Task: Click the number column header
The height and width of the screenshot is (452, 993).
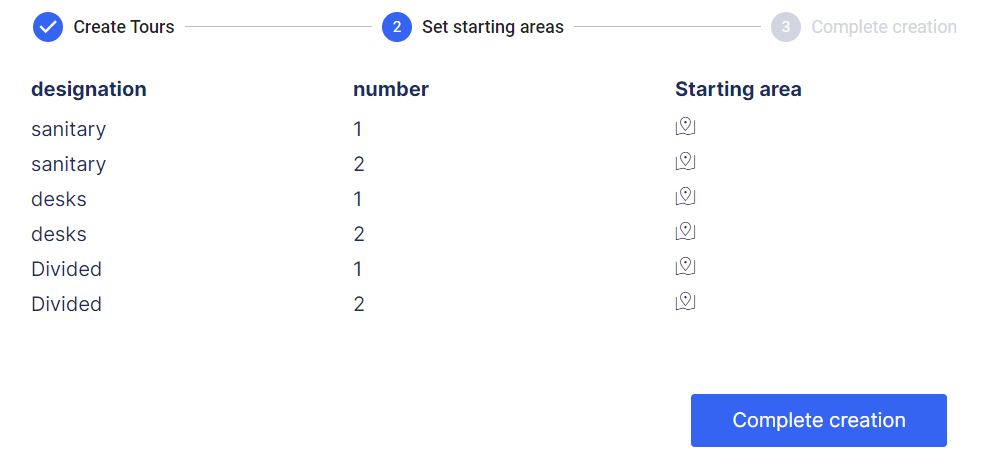Action: pyautogui.click(x=391, y=89)
